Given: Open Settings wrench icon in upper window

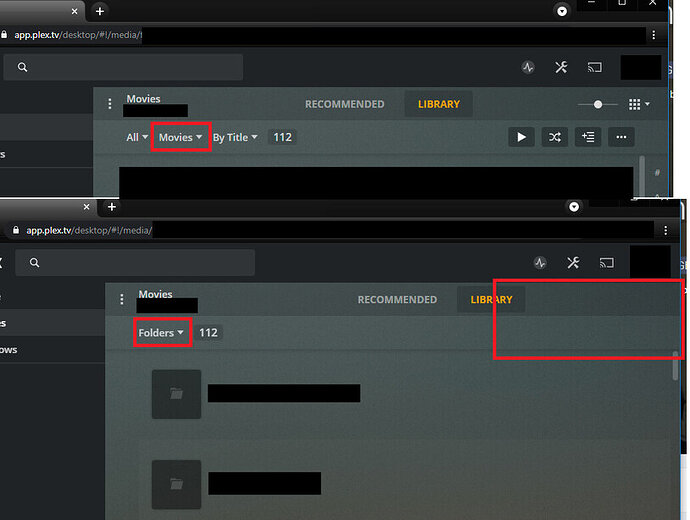Looking at the screenshot, I should pyautogui.click(x=561, y=67).
